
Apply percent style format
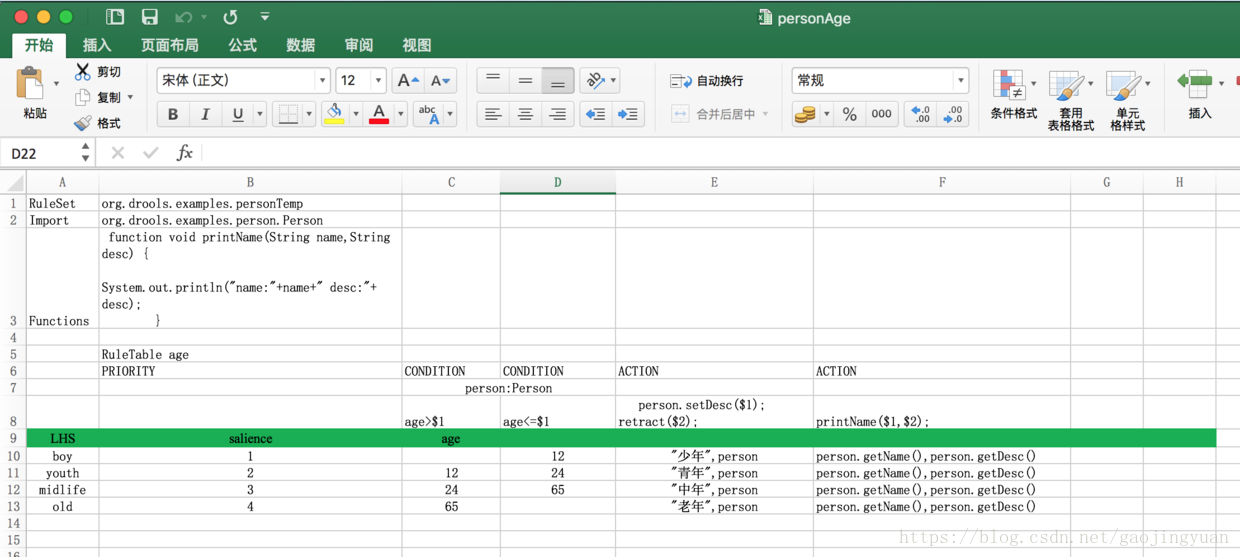tap(849, 114)
